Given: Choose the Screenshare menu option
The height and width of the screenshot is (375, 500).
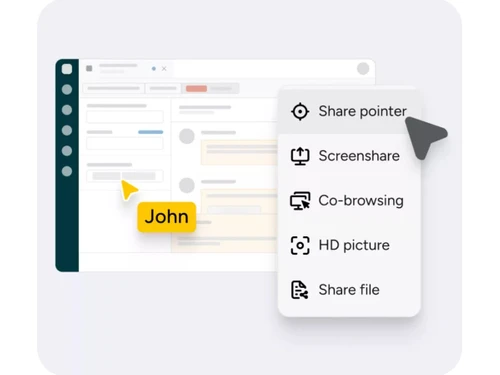Looking at the screenshot, I should coord(349,156).
